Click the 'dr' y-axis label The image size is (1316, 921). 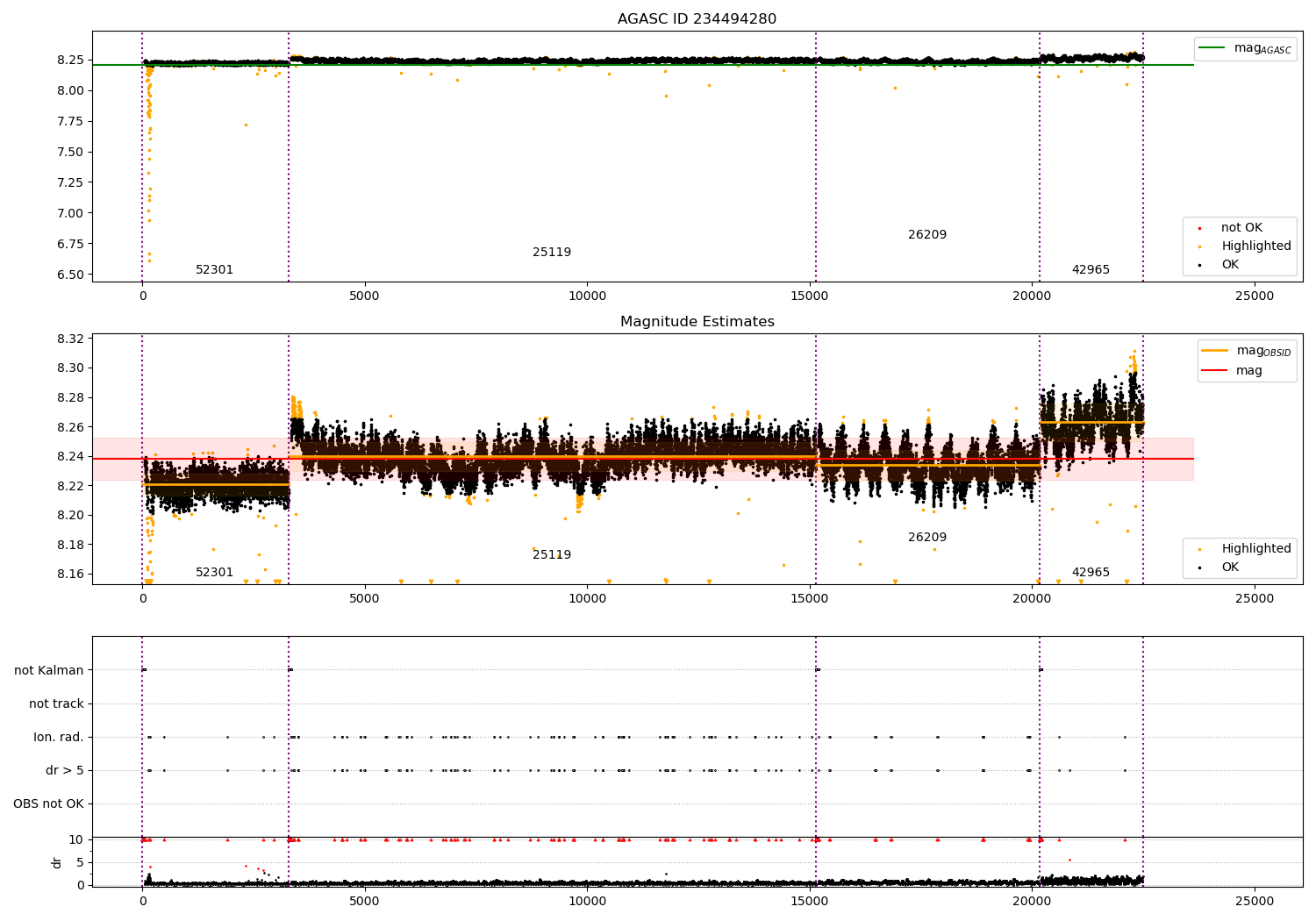pyautogui.click(x=57, y=862)
